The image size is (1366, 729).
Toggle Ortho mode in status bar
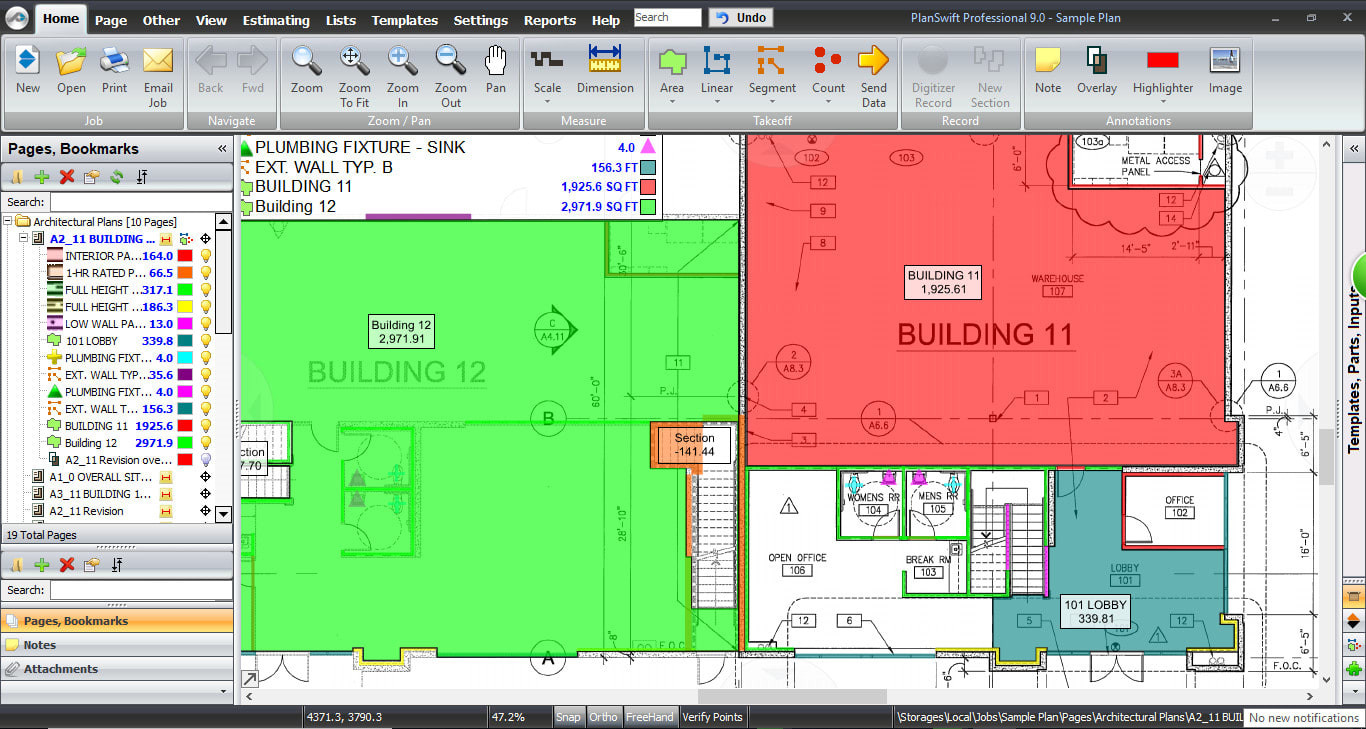[603, 717]
